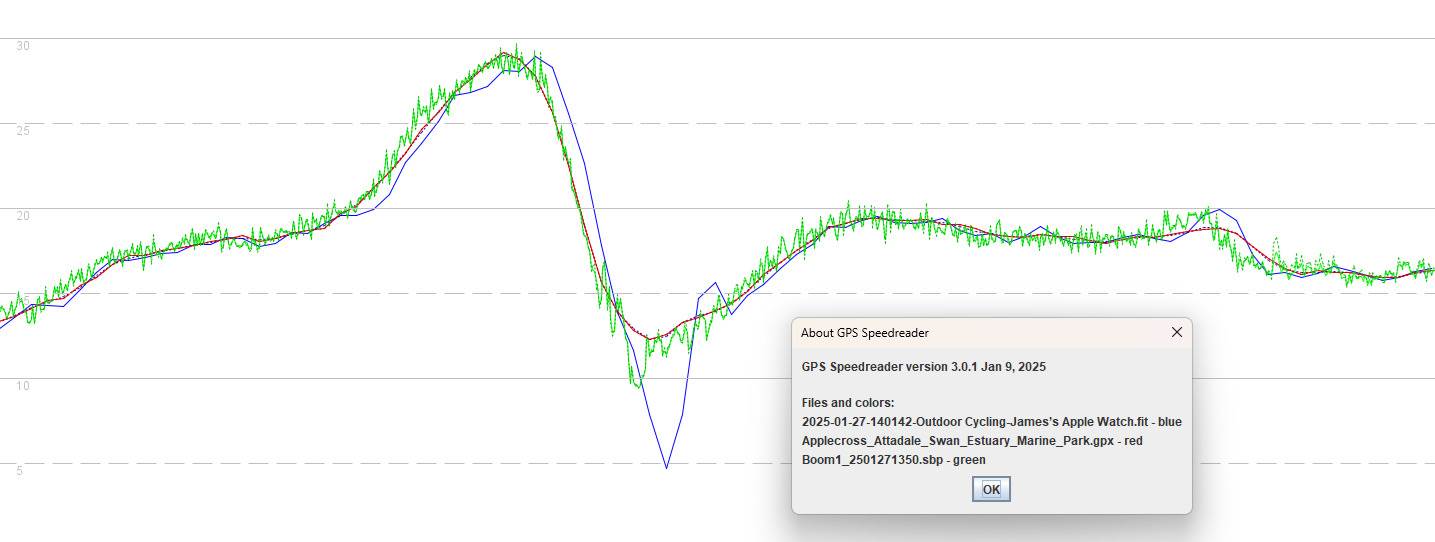Close the About GPS Speedreader dialog with X

pos(1177,333)
